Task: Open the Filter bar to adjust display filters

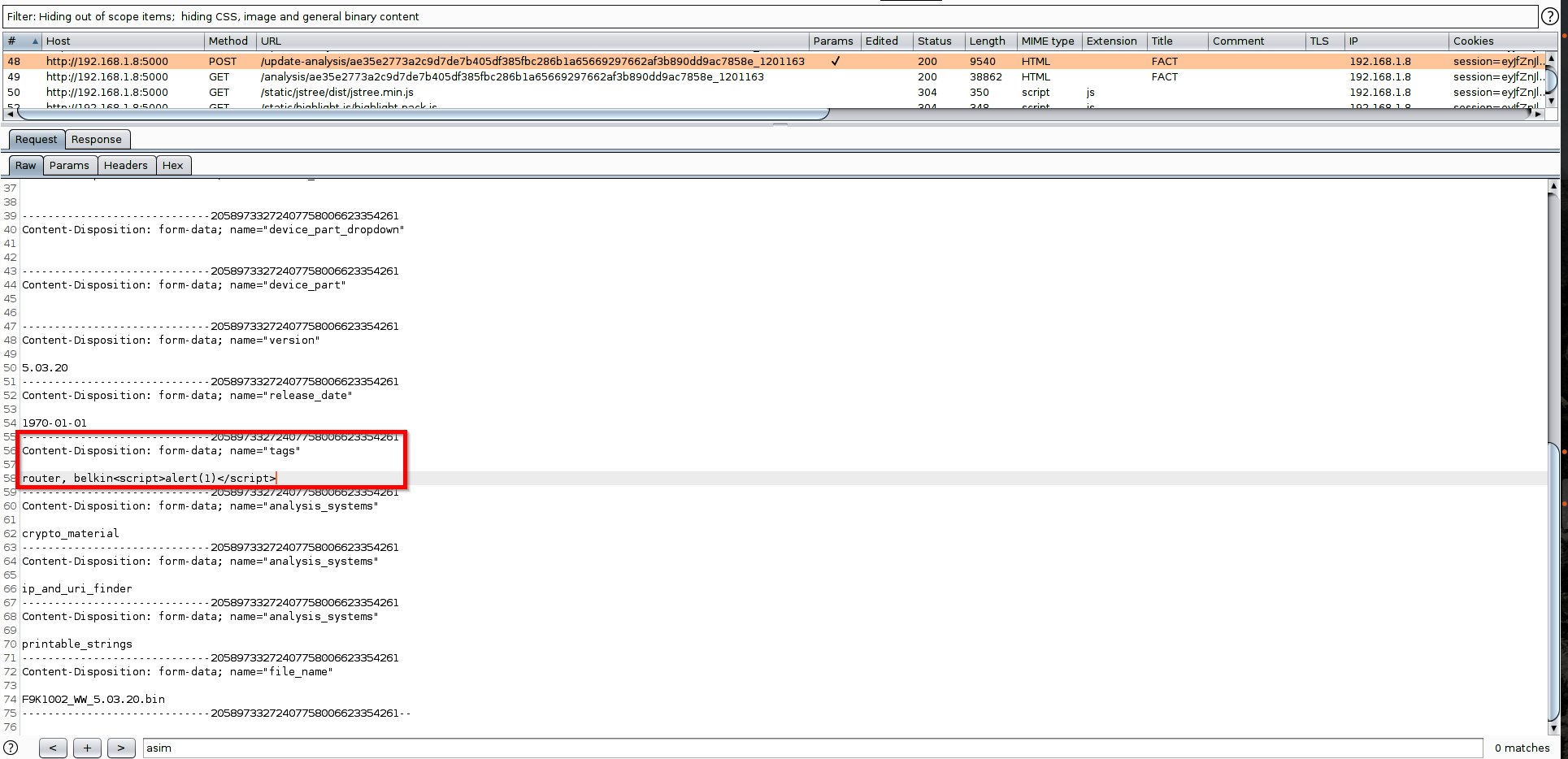Action: click(x=325, y=16)
